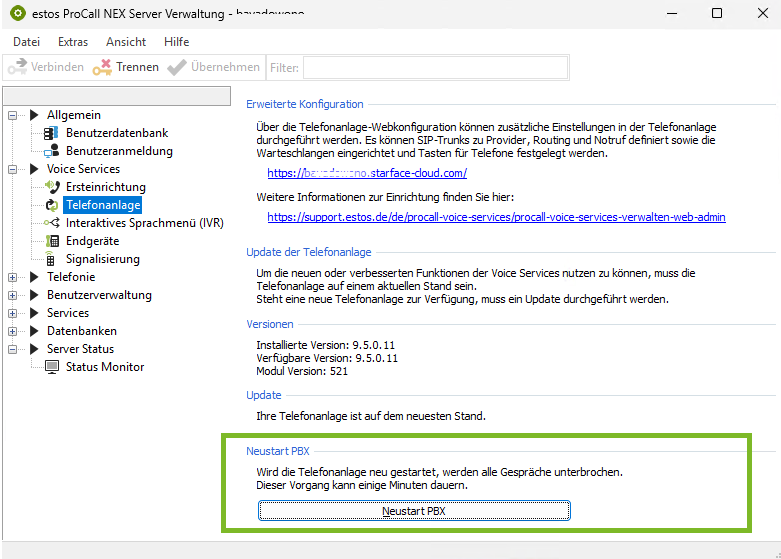781x559 pixels.
Task: Open the Extras menu
Action: (73, 42)
